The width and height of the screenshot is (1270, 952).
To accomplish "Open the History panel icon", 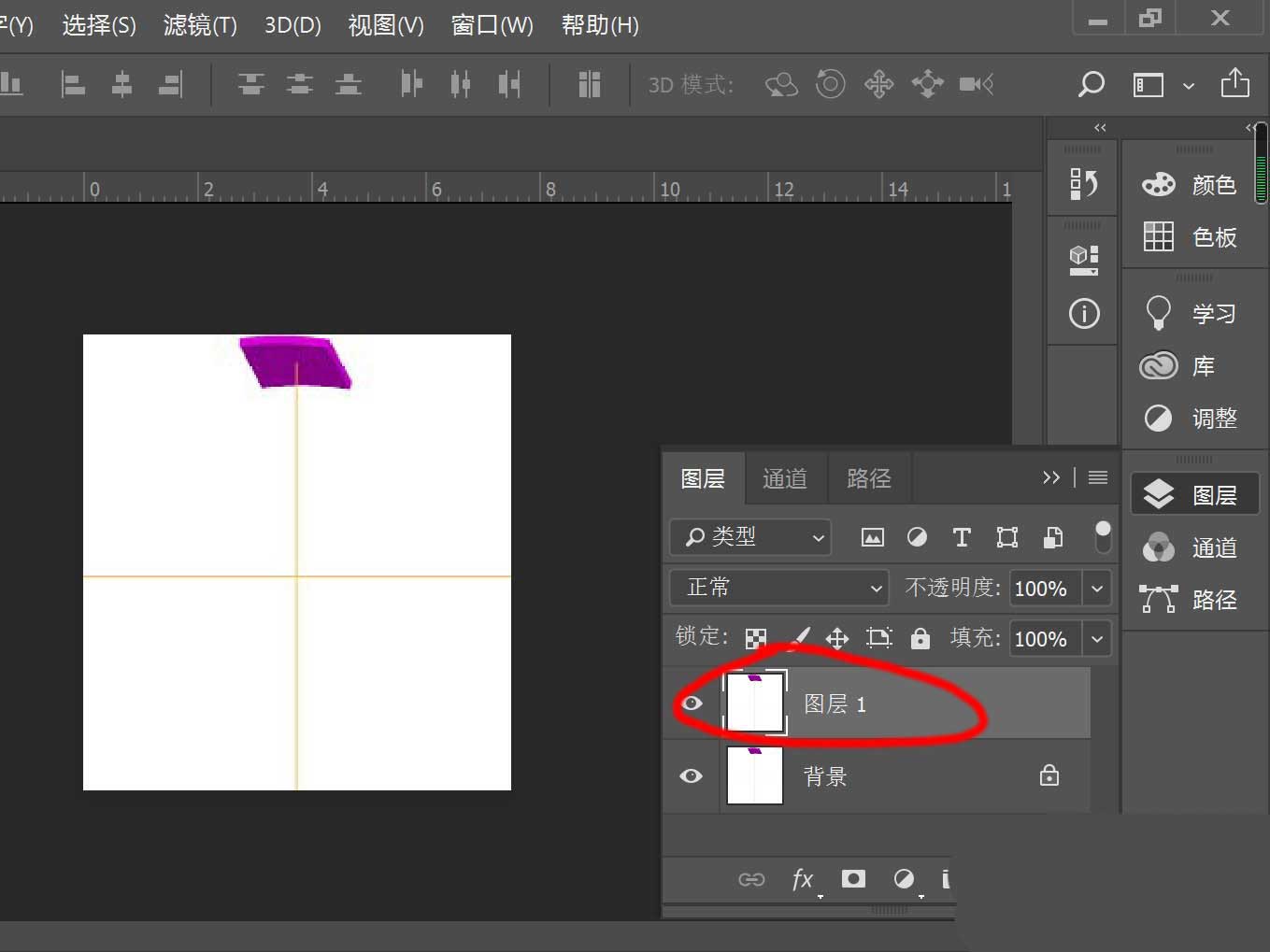I will [1084, 183].
